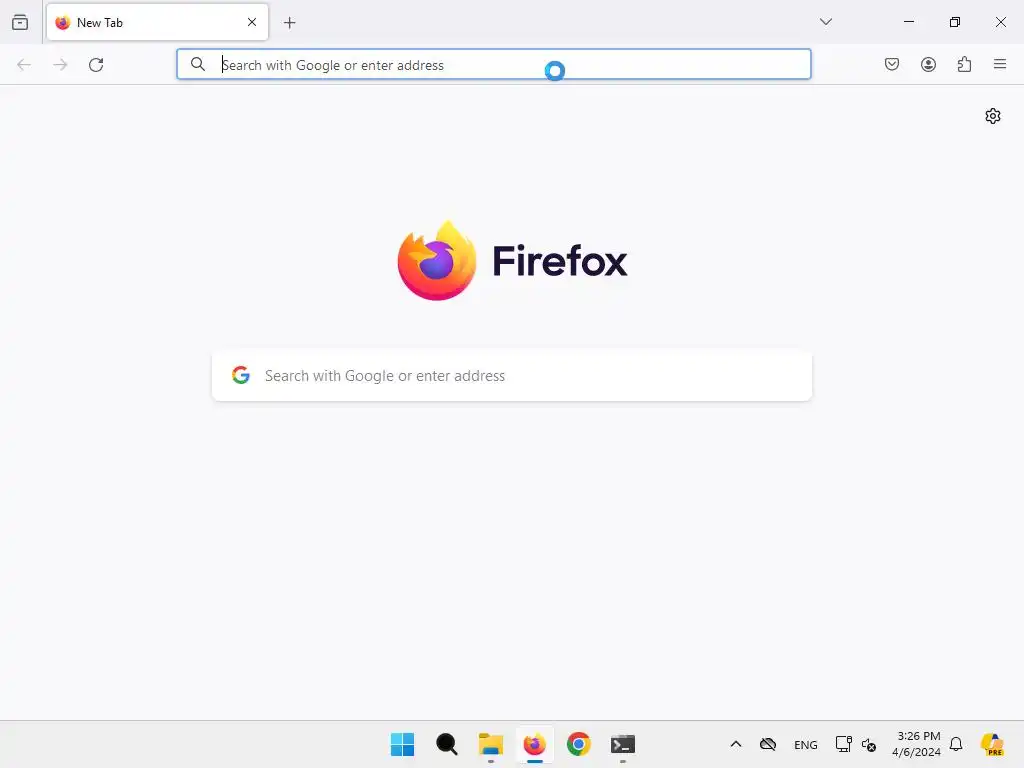
Task: Click the Firefox taskbar icon
Action: (x=535, y=744)
